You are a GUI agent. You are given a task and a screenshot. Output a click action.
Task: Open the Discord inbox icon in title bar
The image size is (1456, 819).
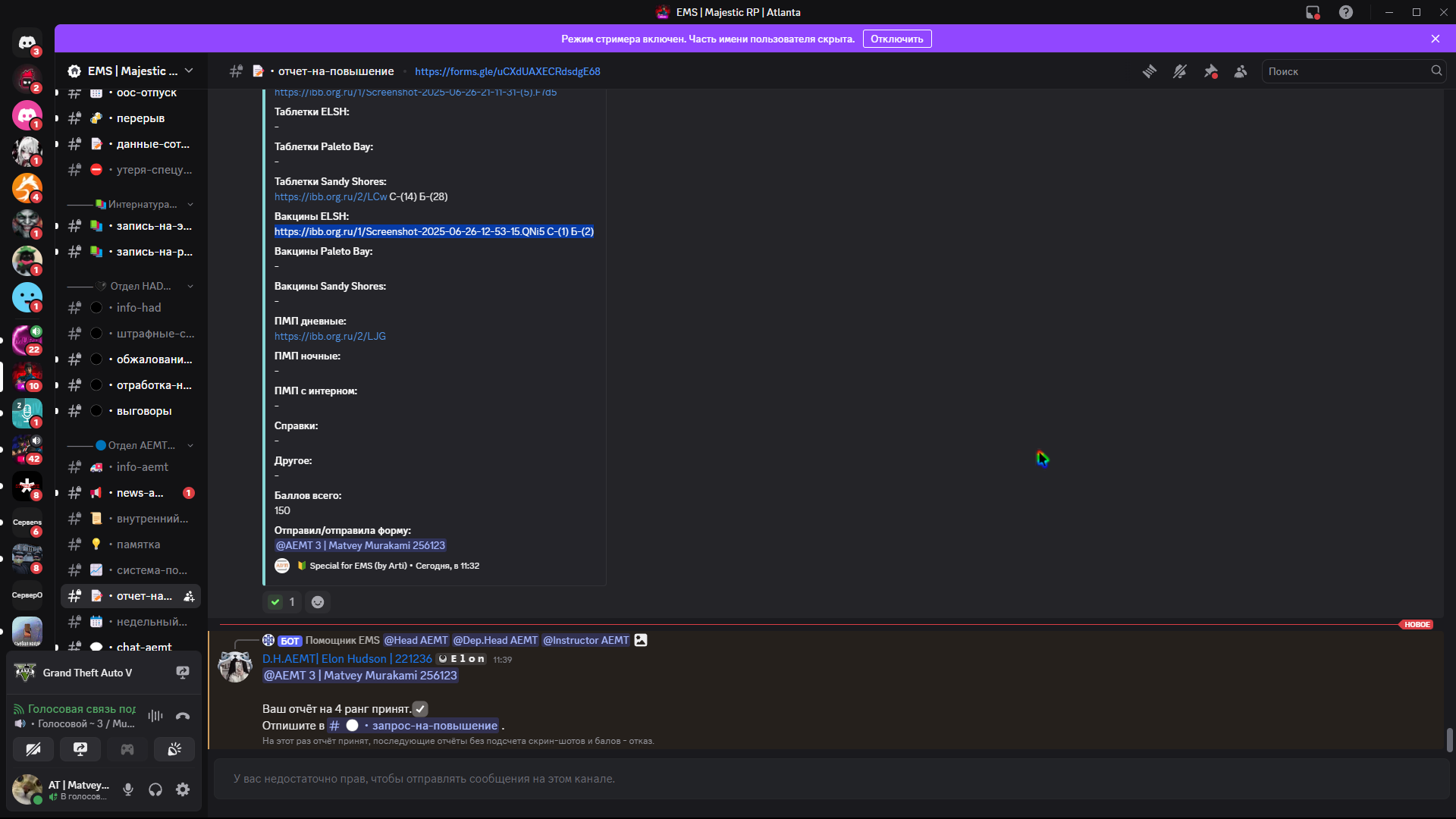point(1313,12)
